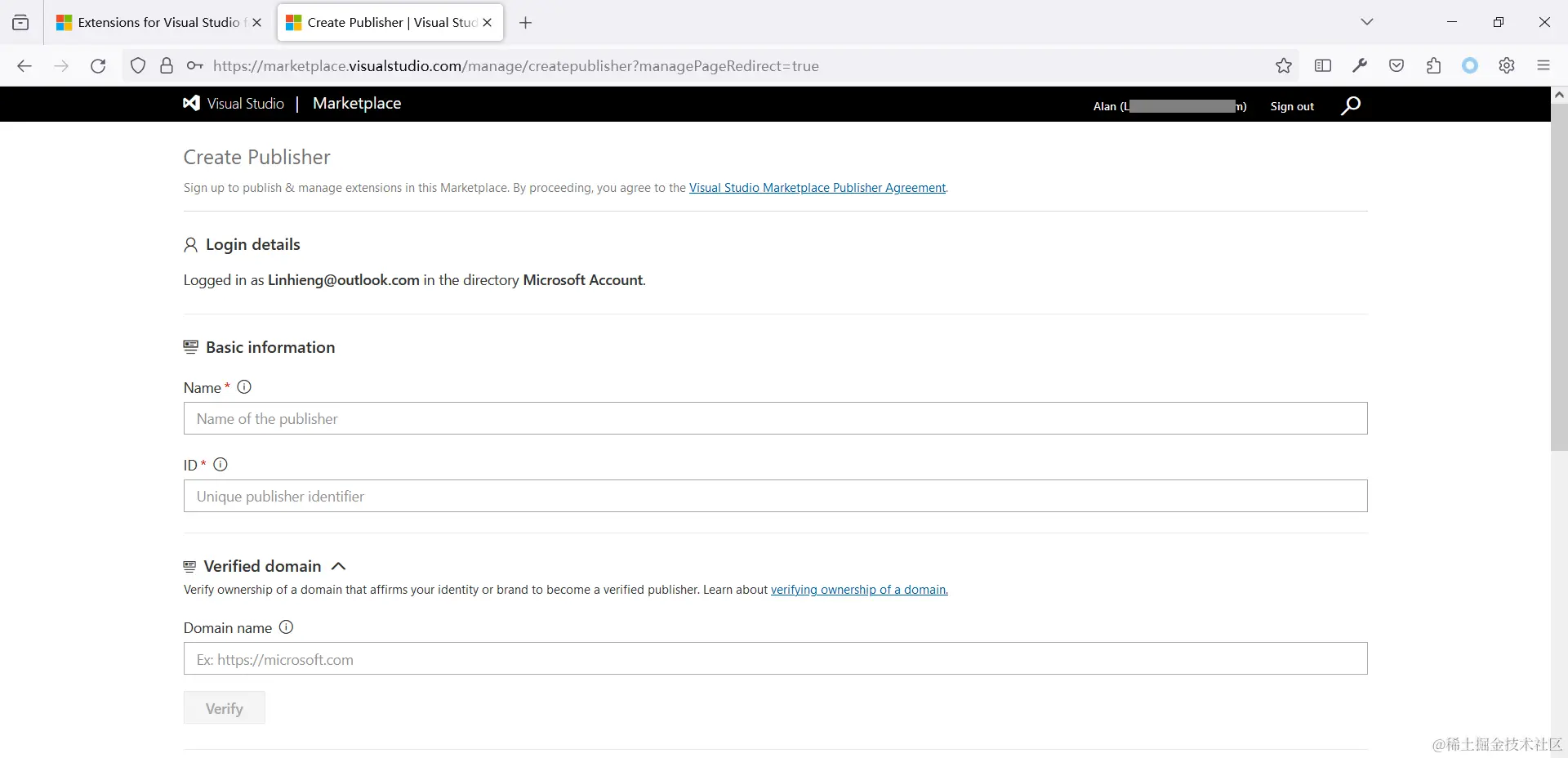Open the browser extensions puzzle icon
The image size is (1568, 758).
click(x=1433, y=66)
